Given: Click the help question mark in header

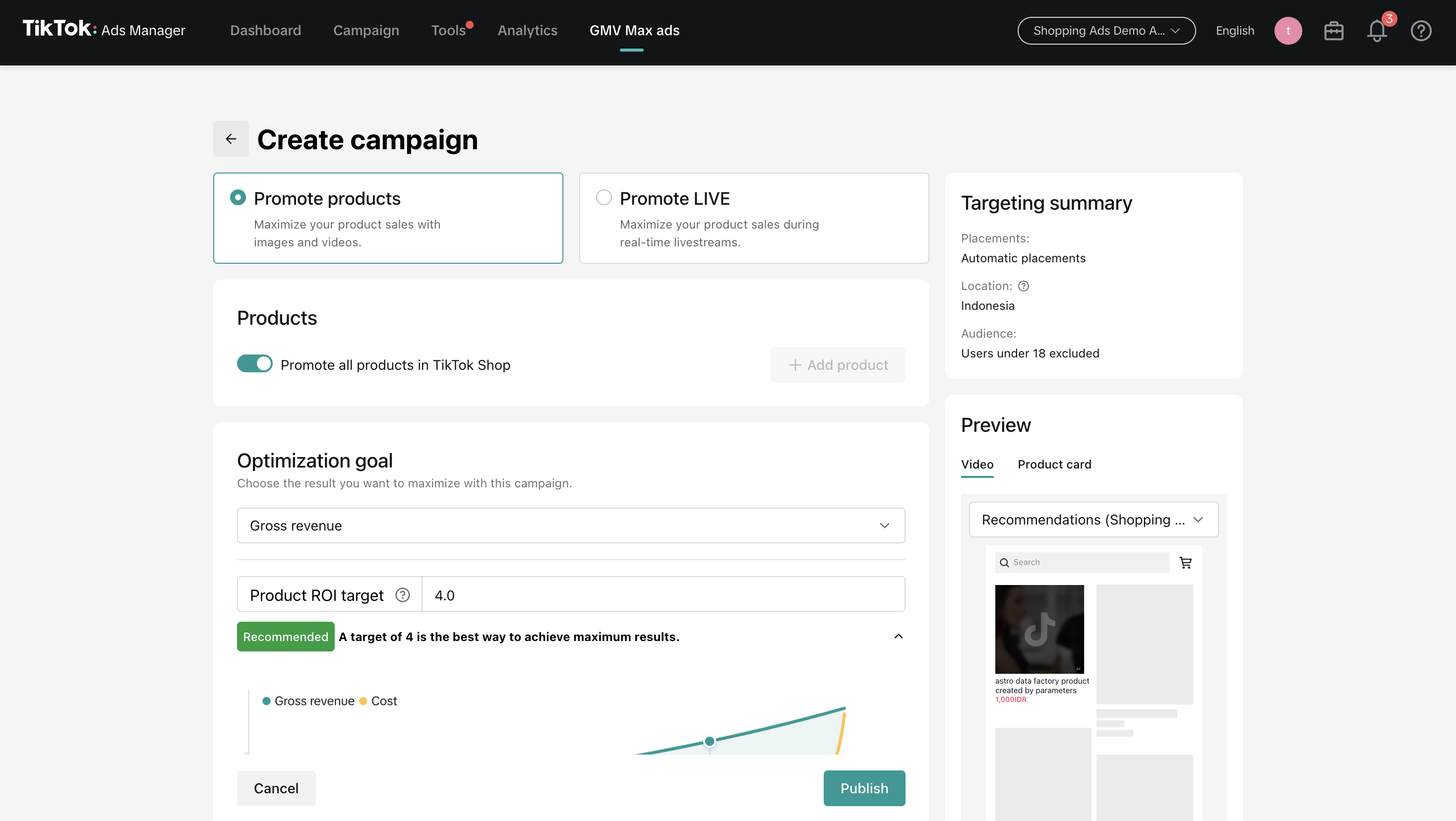Looking at the screenshot, I should coord(1420,31).
